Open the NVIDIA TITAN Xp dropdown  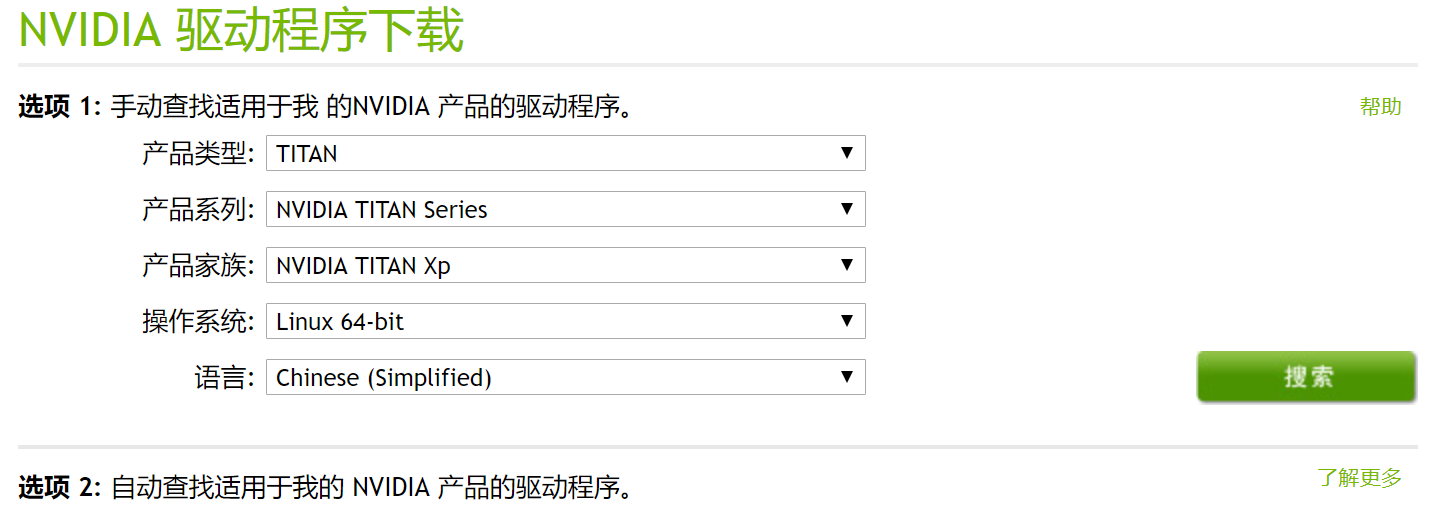[565, 266]
